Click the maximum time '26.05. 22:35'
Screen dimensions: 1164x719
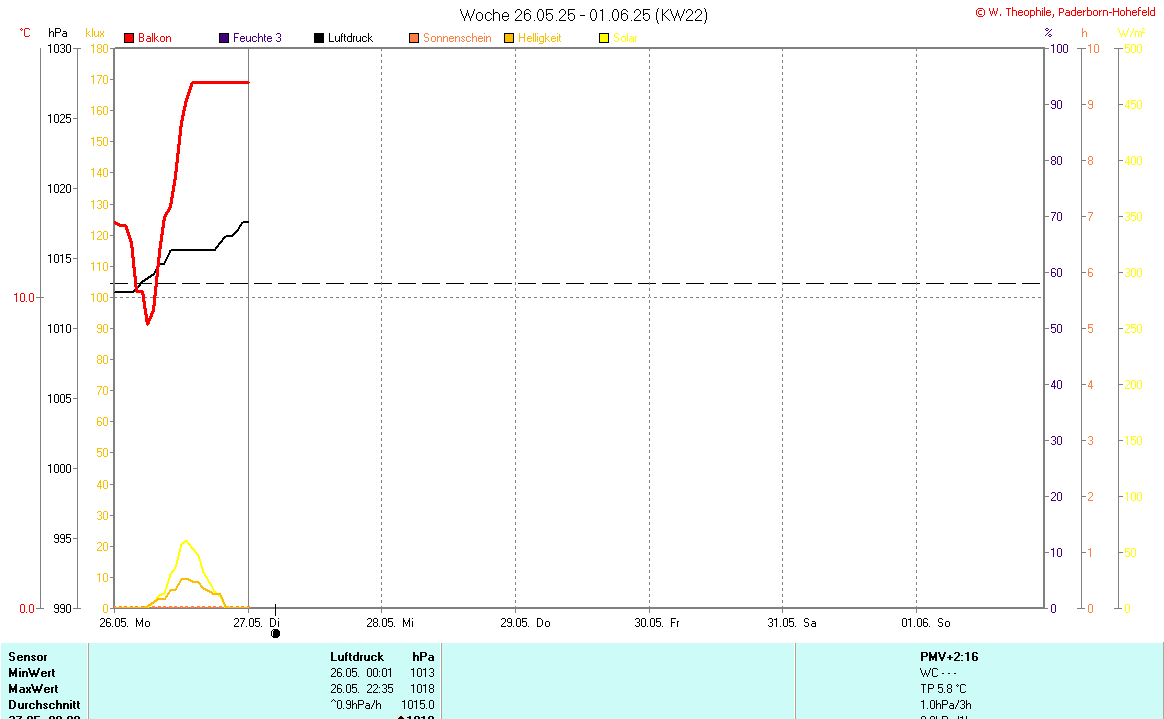click(362, 689)
